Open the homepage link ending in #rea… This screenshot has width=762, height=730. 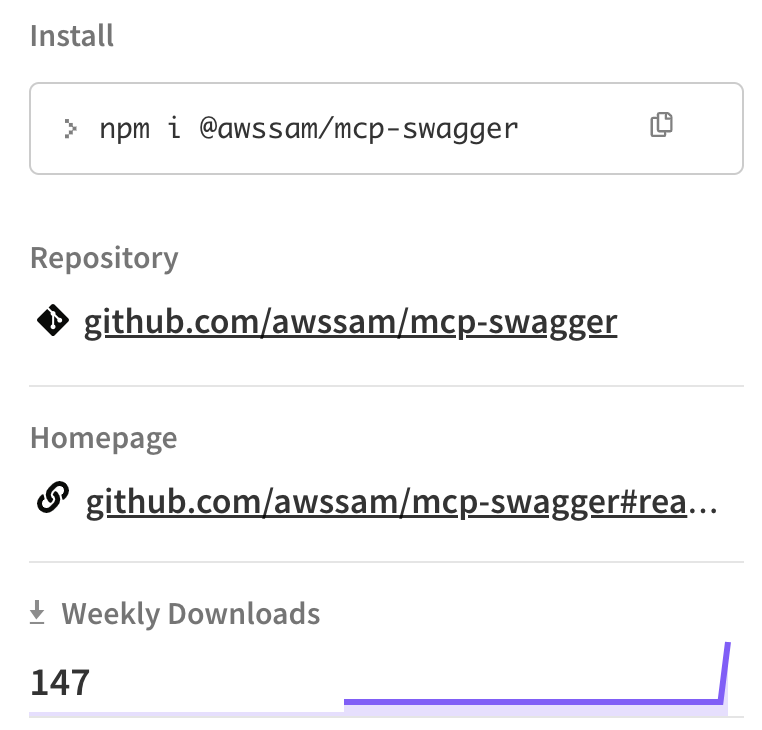tap(400, 501)
